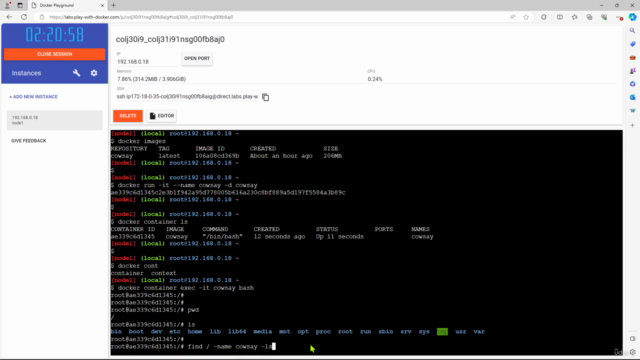The image size is (640, 360).
Task: Click the 'pwd' command line in terminal
Action: [x=155, y=310]
